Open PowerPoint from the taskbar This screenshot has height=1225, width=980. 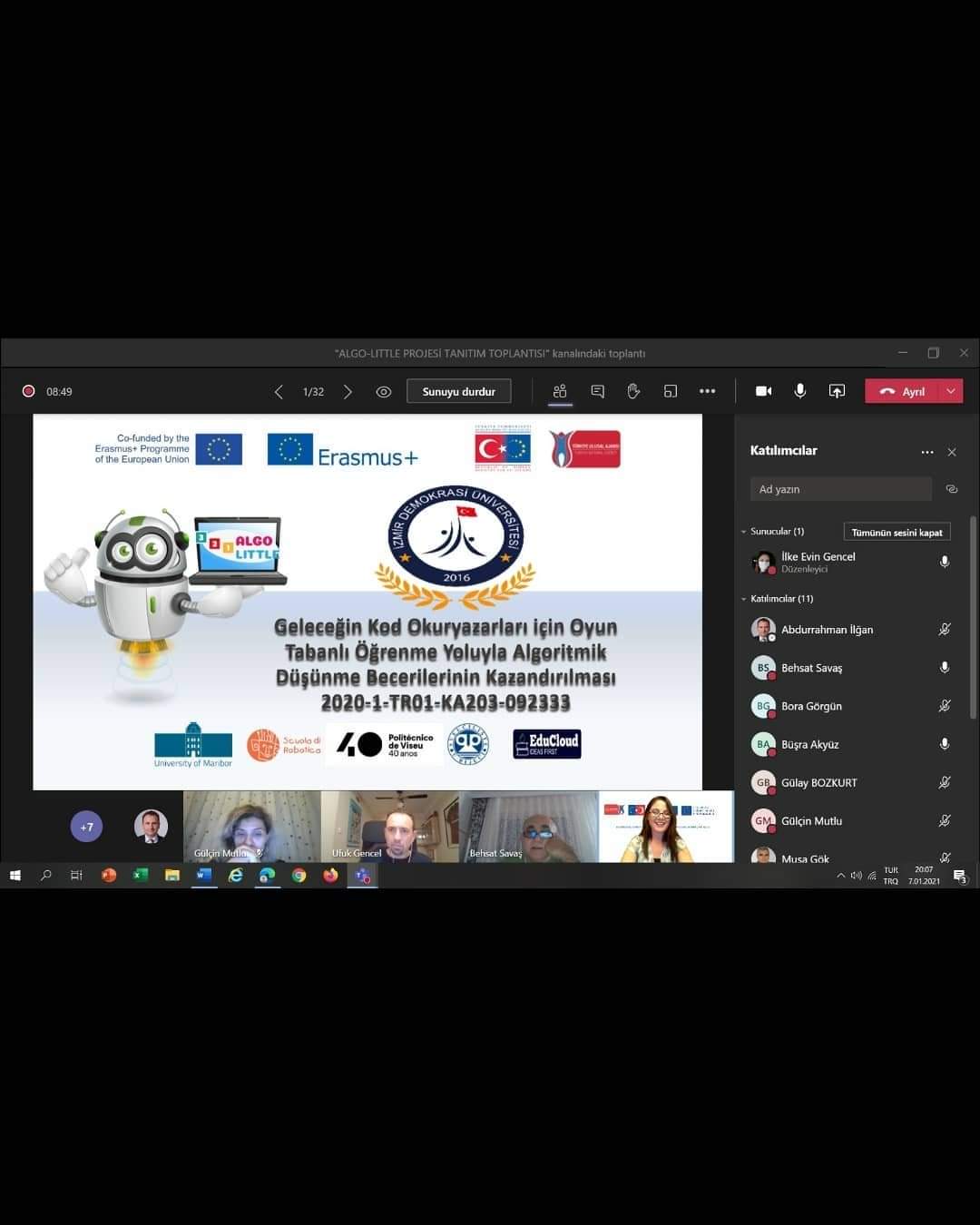tap(109, 876)
